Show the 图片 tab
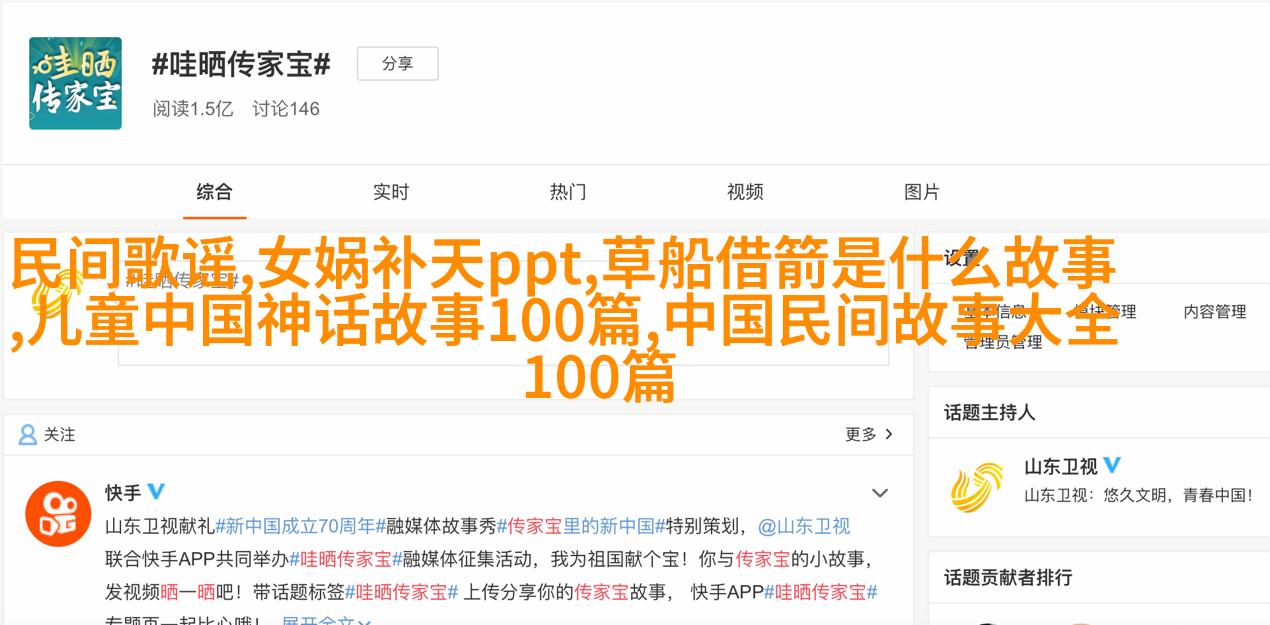The height and width of the screenshot is (625, 1270). pyautogui.click(x=922, y=192)
